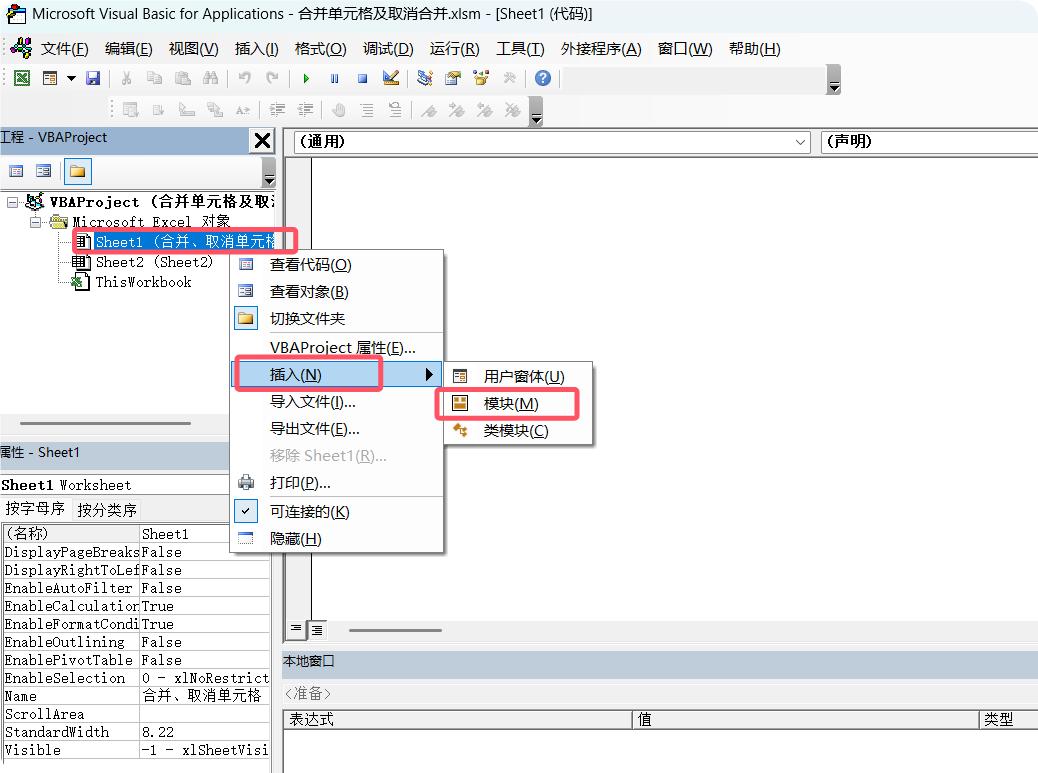This screenshot has width=1038, height=773.
Task: Open the 文件(F) menu
Action: coord(64,49)
